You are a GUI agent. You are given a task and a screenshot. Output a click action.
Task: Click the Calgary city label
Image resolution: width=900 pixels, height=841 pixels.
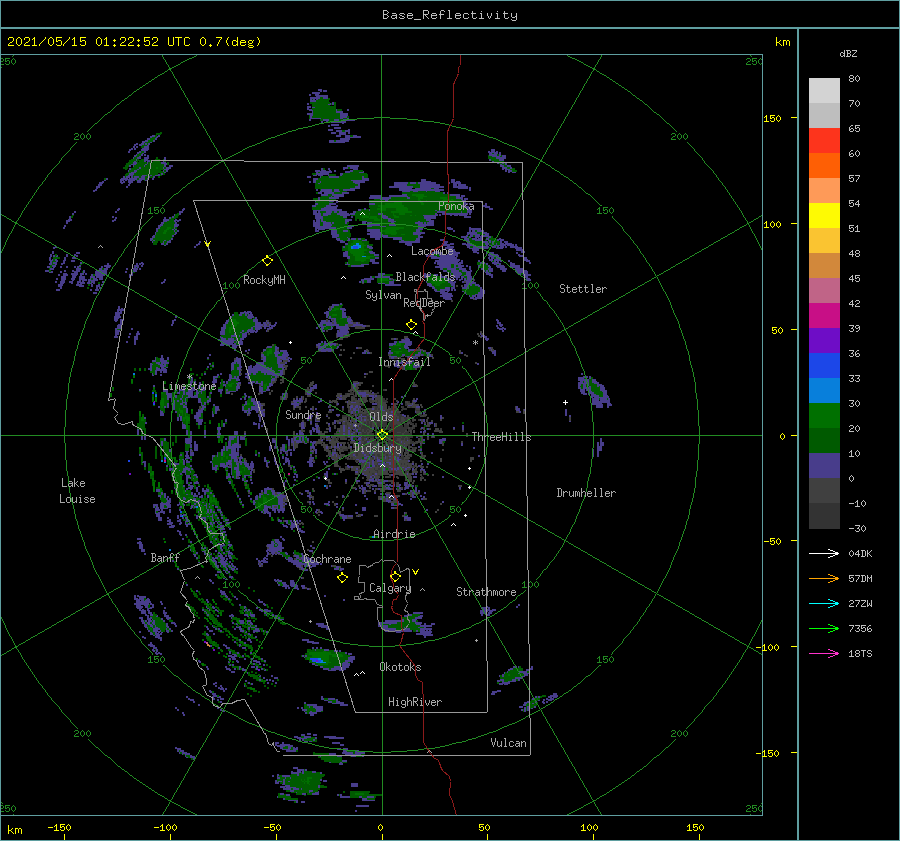click(x=390, y=588)
